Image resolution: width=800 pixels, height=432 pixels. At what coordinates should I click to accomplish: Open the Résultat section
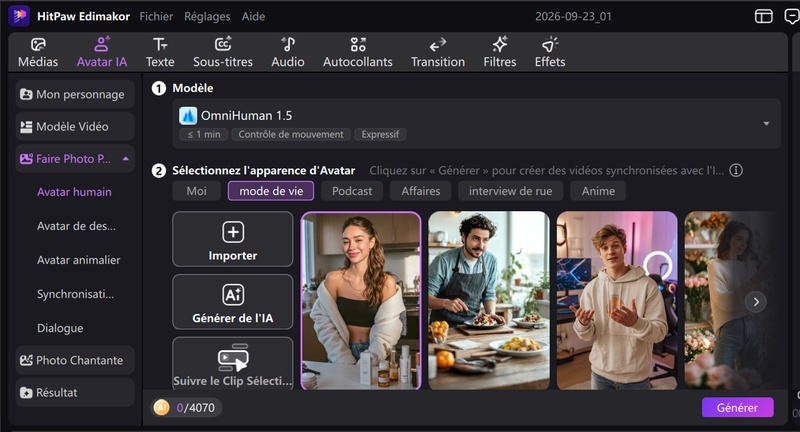click(x=75, y=392)
